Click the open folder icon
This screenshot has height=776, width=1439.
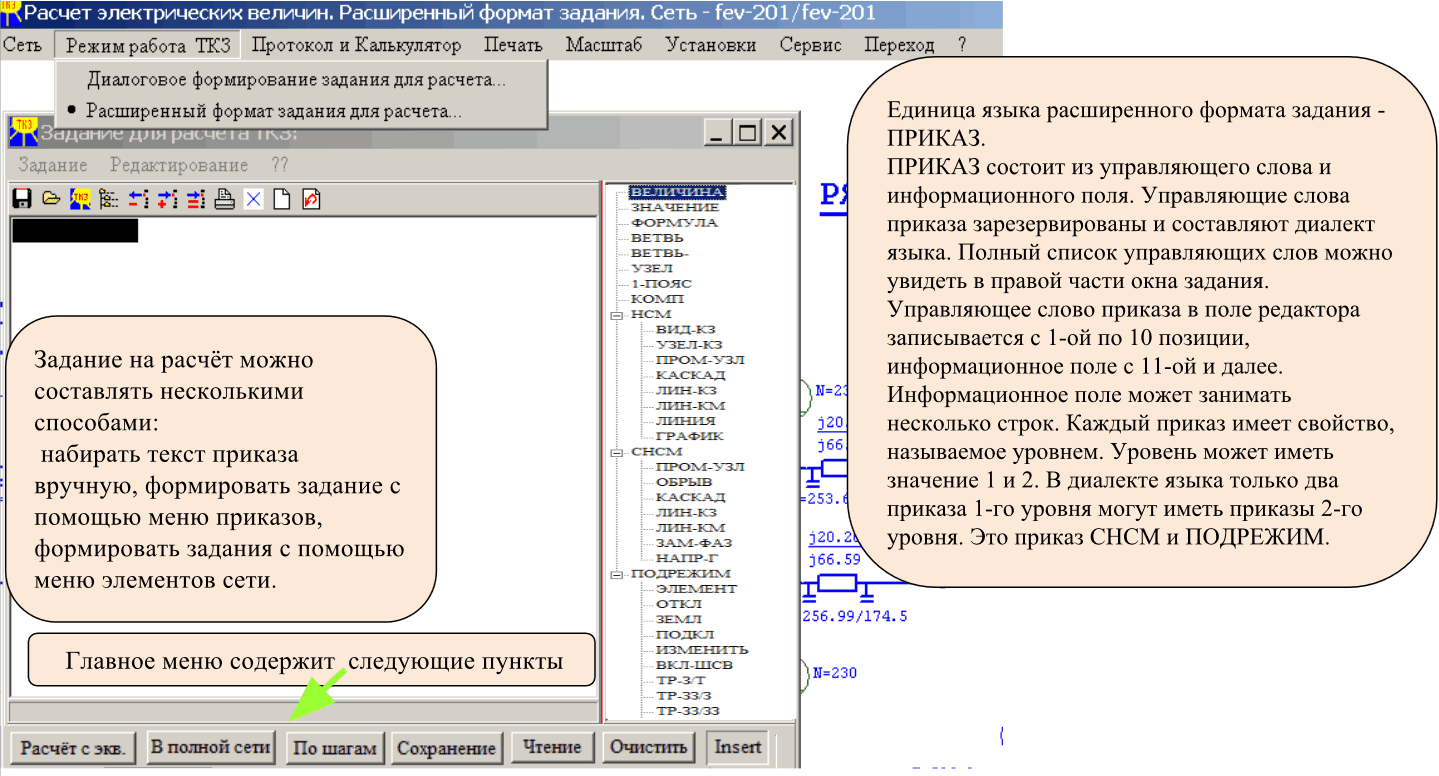tap(50, 199)
